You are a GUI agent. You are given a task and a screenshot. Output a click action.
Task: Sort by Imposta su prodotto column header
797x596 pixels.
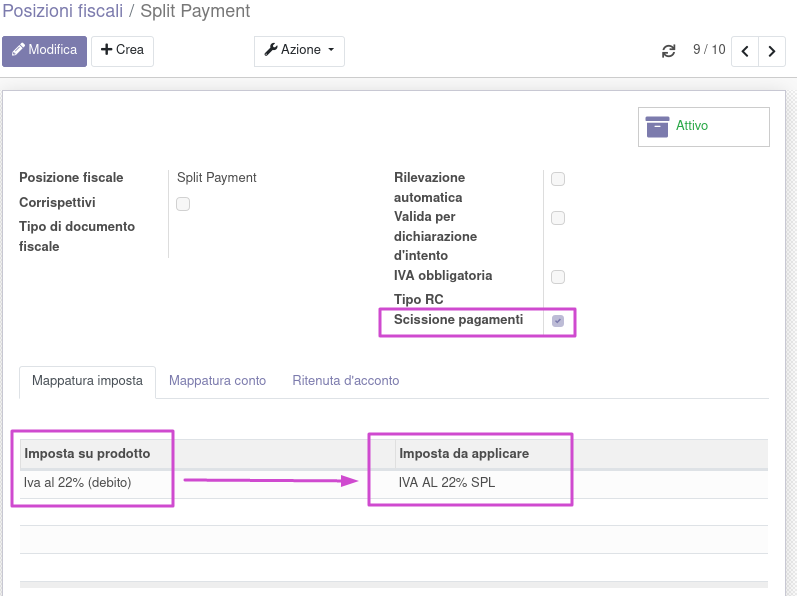[87, 454]
